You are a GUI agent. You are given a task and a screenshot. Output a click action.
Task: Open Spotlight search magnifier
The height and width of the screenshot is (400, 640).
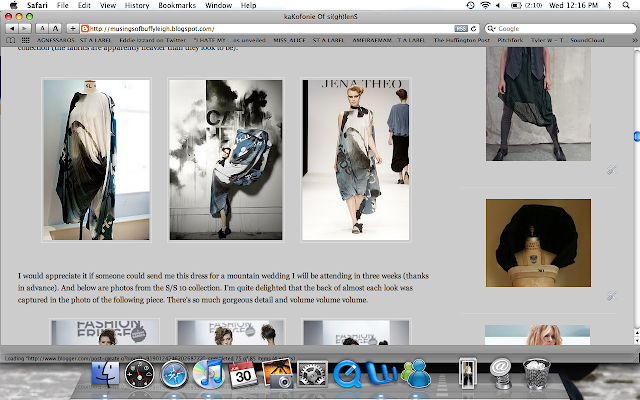(x=626, y=5)
